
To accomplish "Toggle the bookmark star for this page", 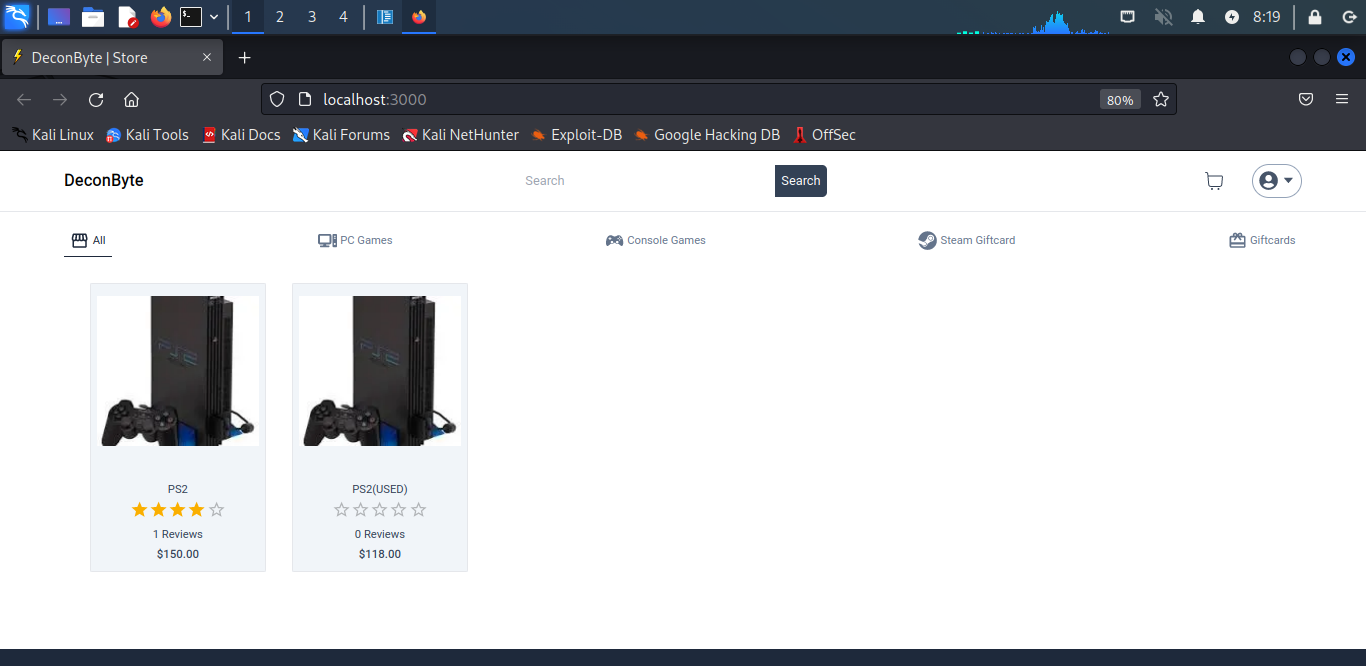I will tap(1160, 99).
